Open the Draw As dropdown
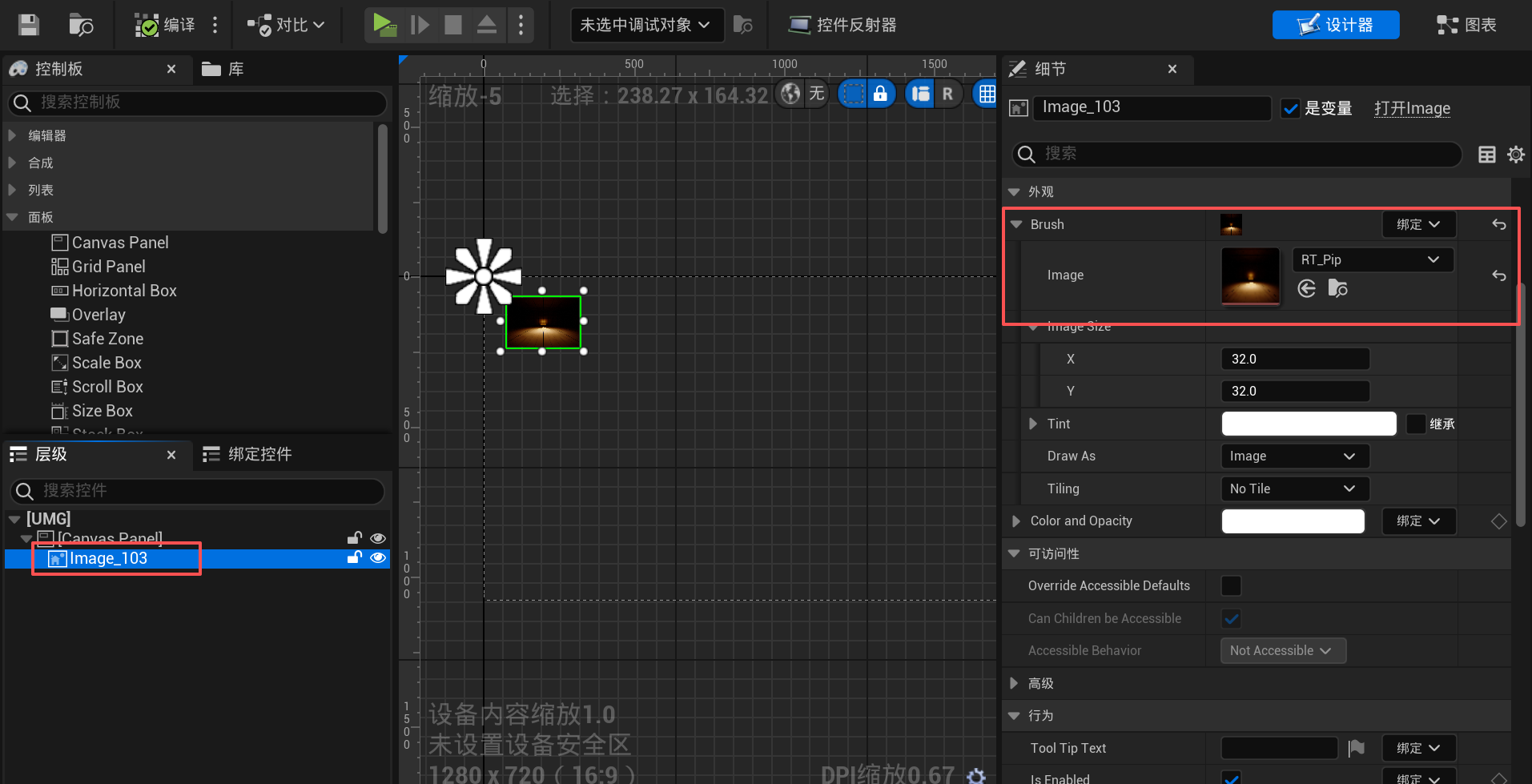 (1294, 456)
